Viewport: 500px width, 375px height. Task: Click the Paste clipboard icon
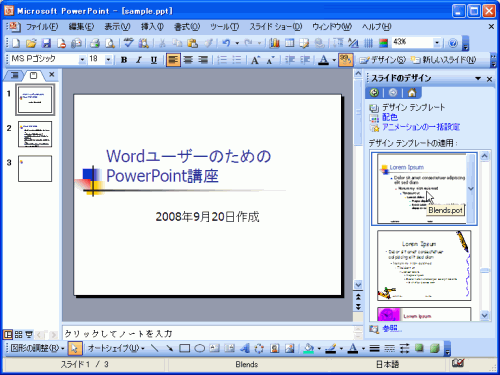click(x=192, y=43)
